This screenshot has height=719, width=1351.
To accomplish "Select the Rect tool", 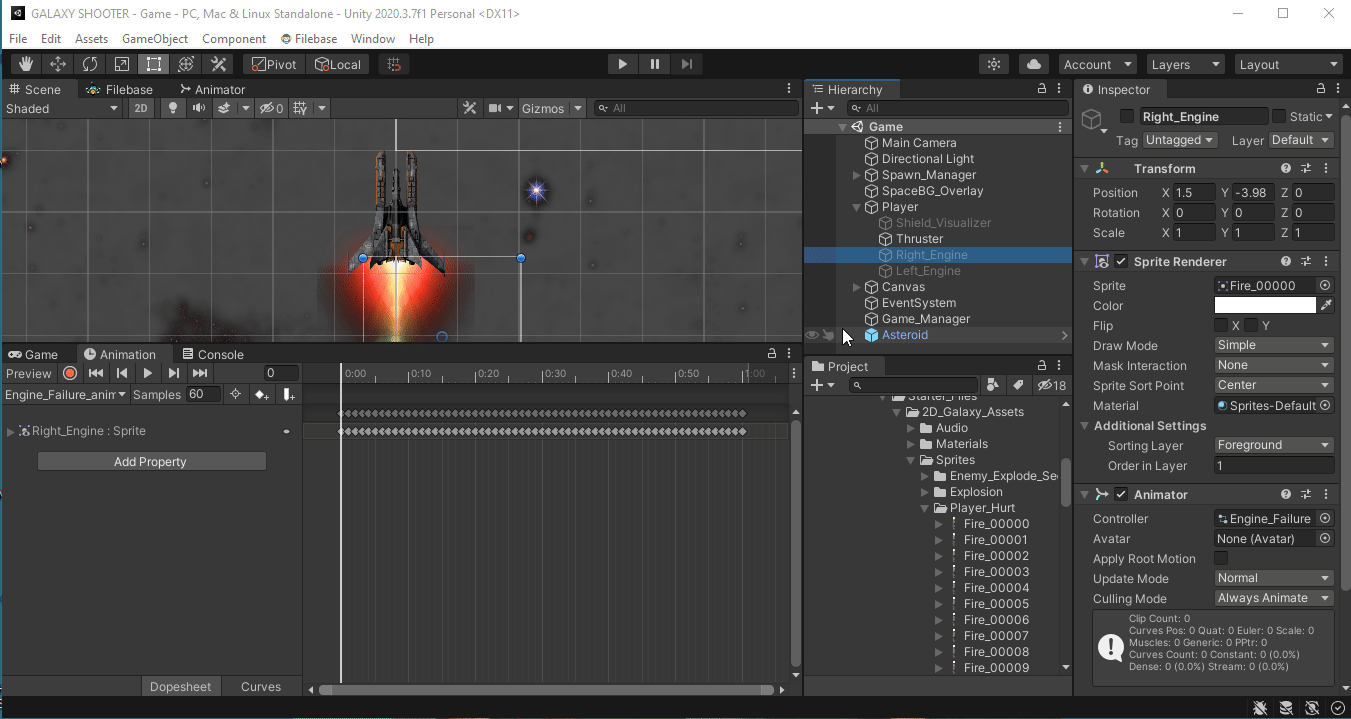I will [154, 64].
